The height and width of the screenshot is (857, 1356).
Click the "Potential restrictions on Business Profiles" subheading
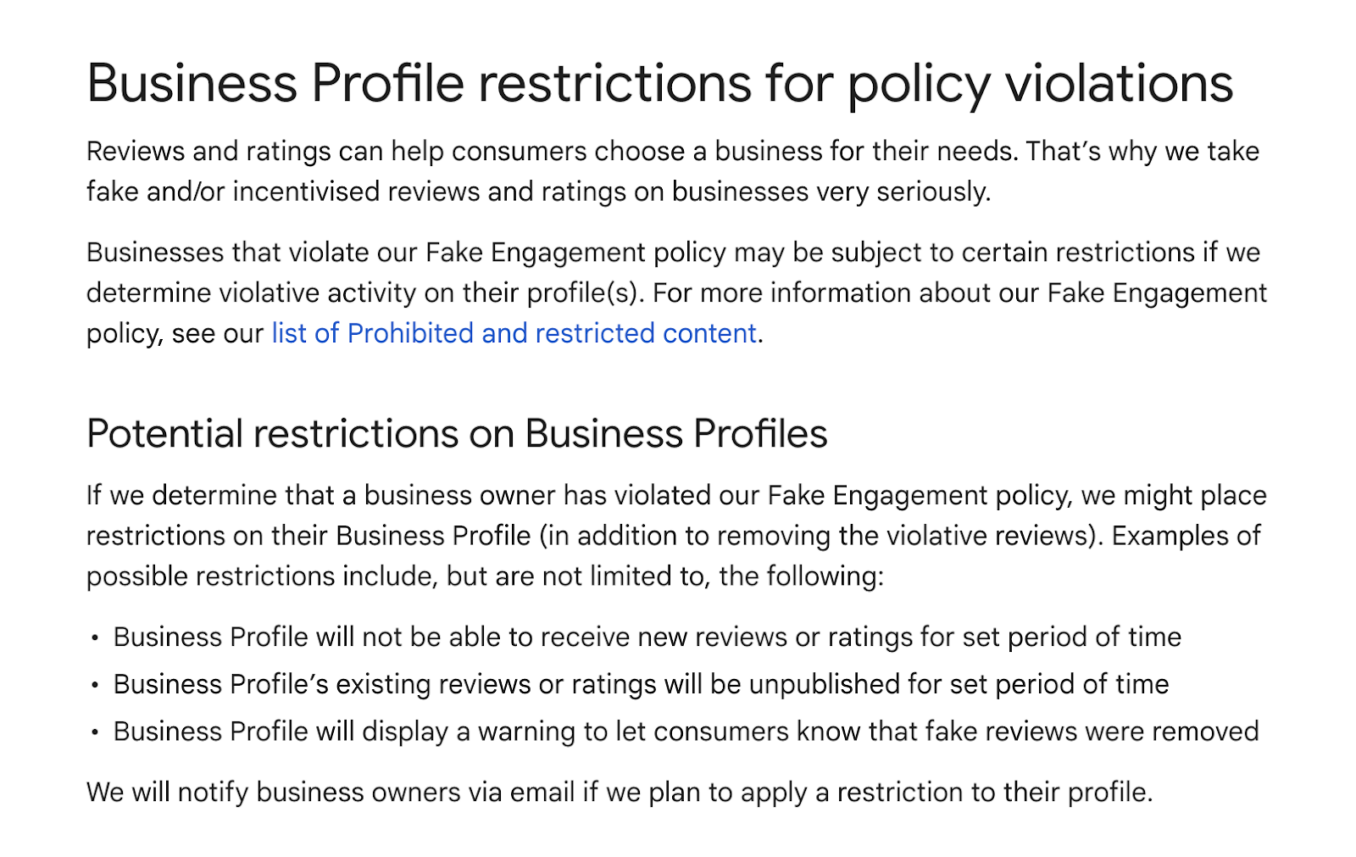click(457, 434)
